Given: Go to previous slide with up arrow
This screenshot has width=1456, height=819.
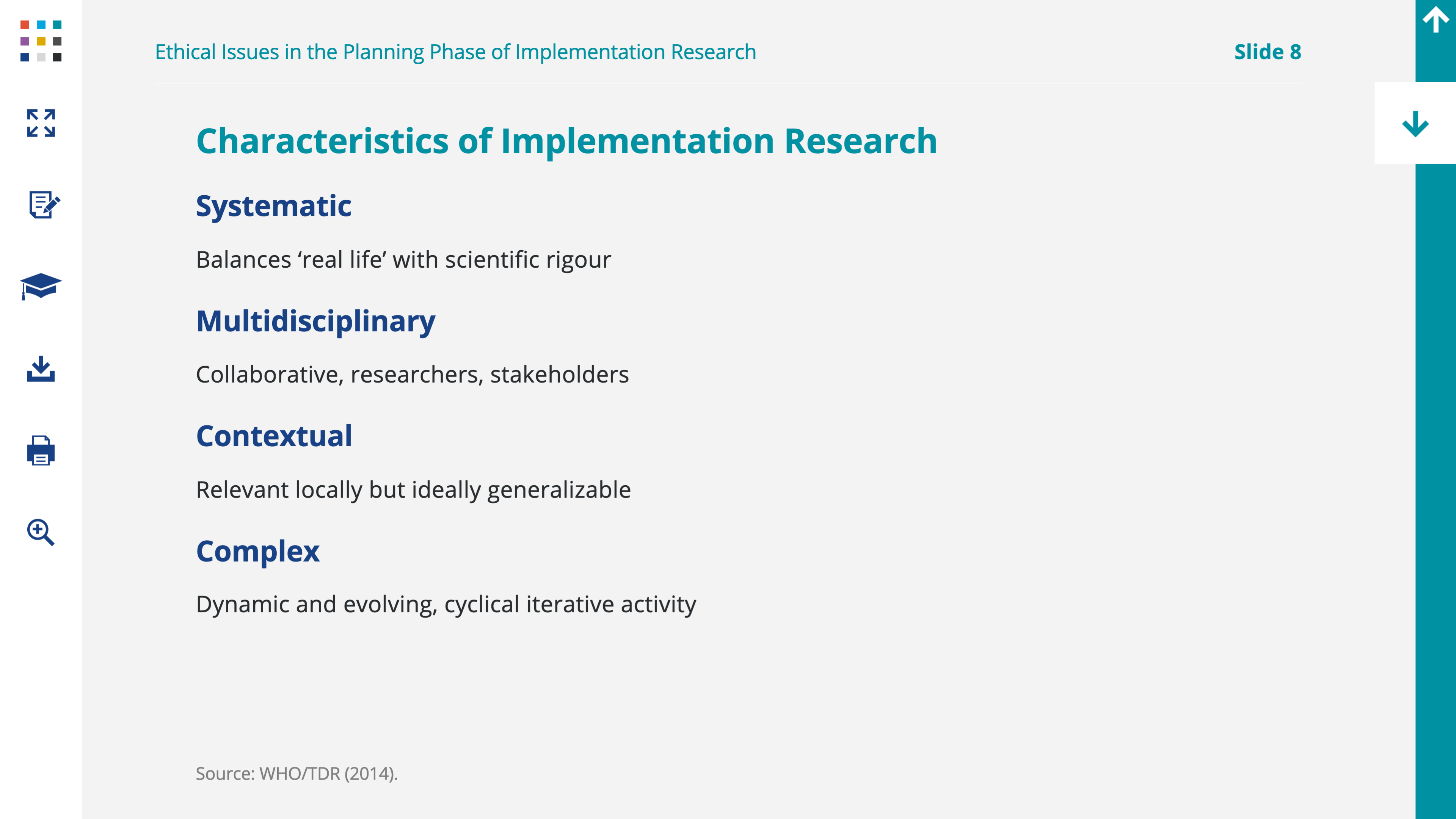Looking at the screenshot, I should [1435, 20].
